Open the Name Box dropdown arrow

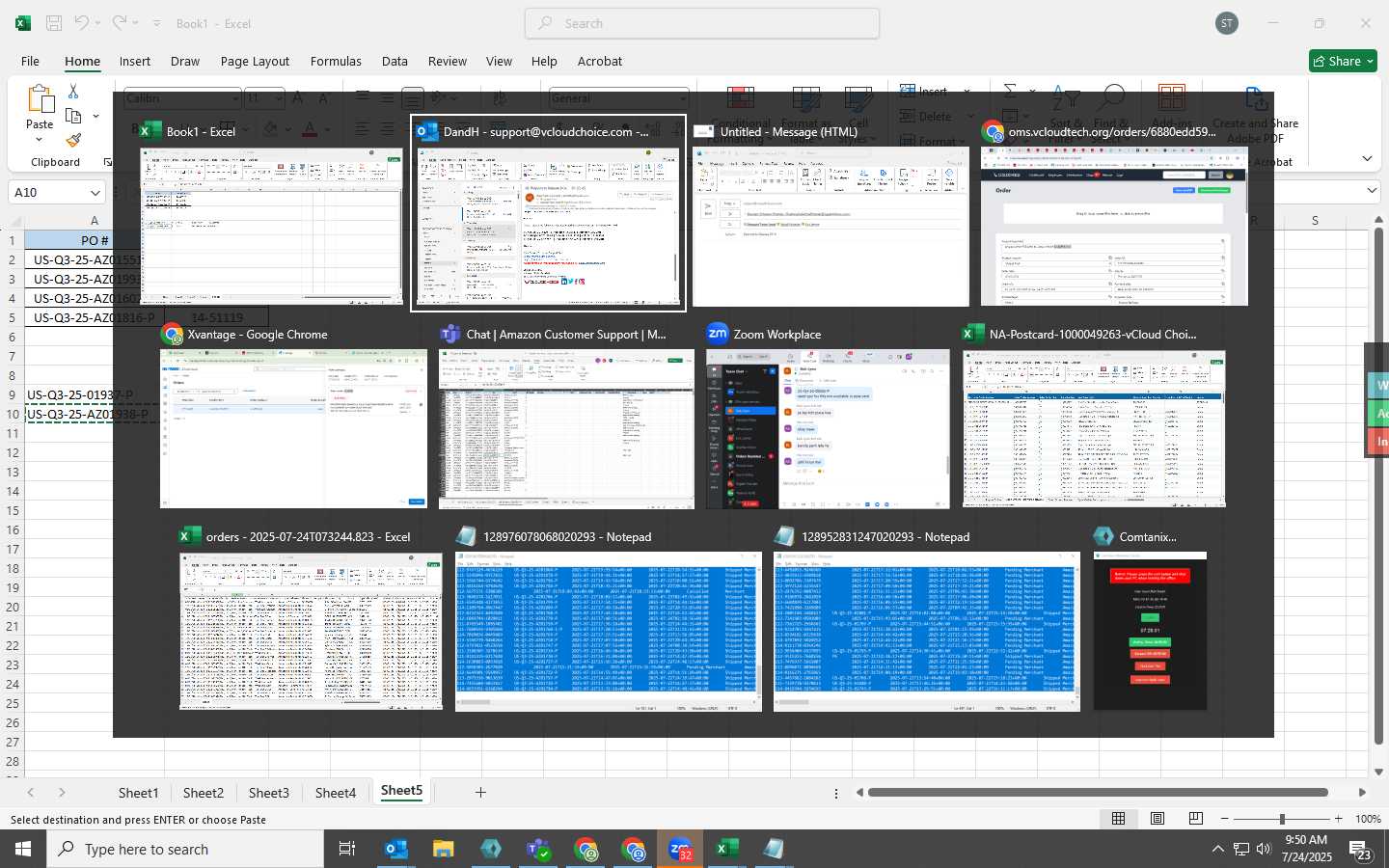95,192
